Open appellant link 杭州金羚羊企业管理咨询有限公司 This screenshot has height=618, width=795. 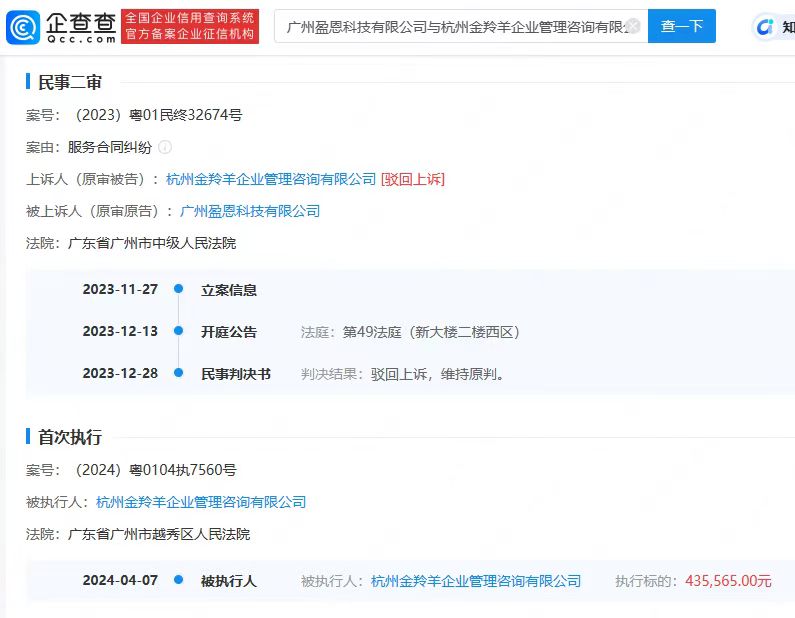[x=271, y=179]
